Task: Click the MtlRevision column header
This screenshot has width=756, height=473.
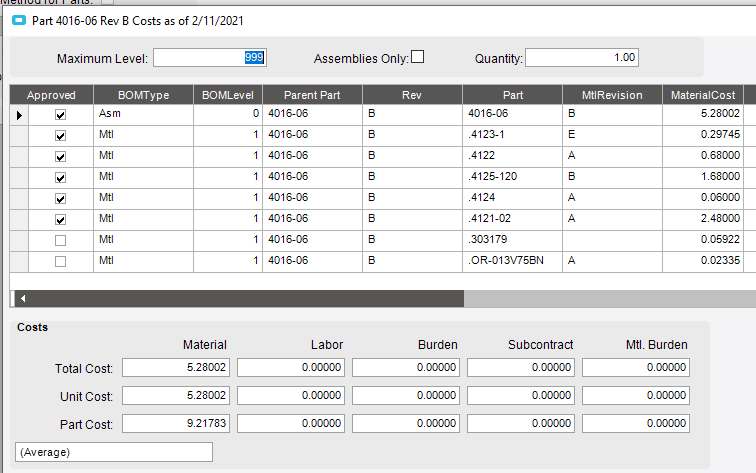Action: click(x=612, y=95)
